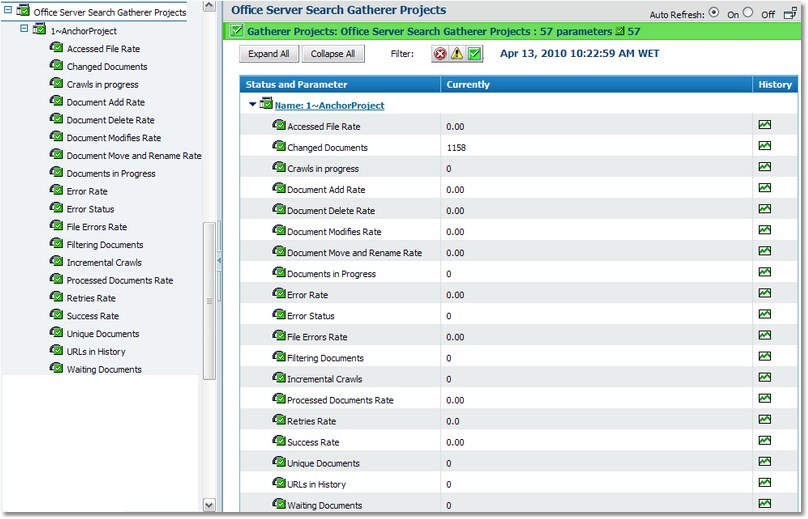Select Error Status in left tree
Image resolution: width=808 pixels, height=519 pixels.
pos(90,209)
